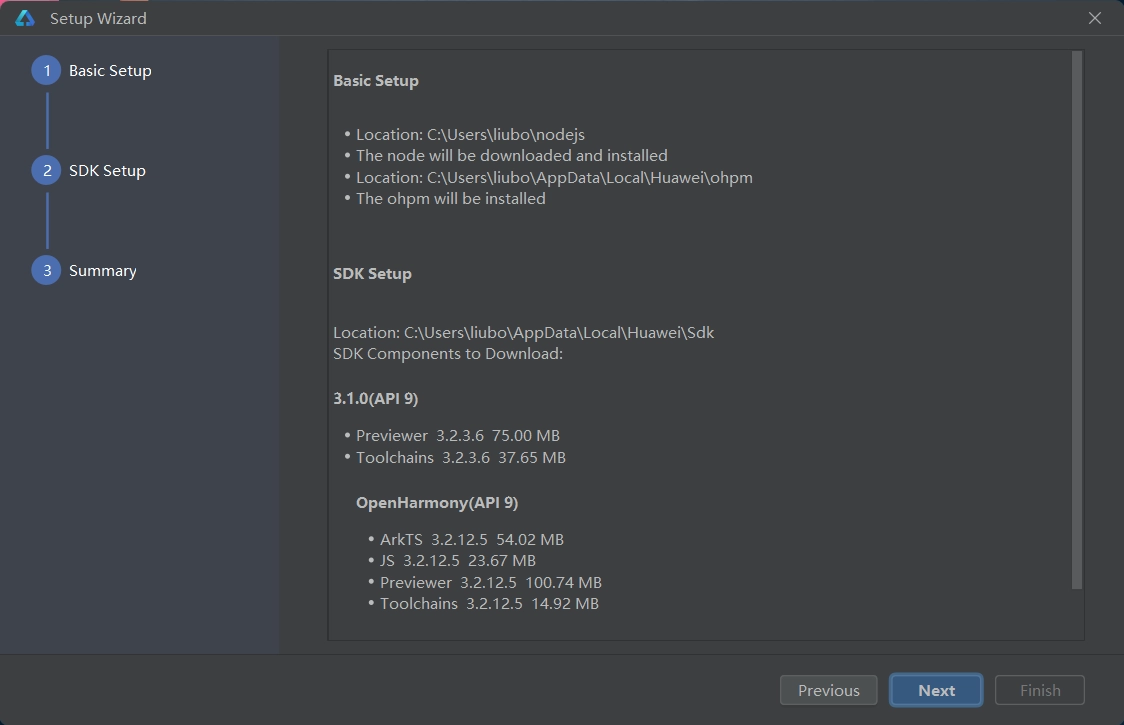Click the Huawei Sdk location path line
The image size is (1124, 725).
(523, 332)
